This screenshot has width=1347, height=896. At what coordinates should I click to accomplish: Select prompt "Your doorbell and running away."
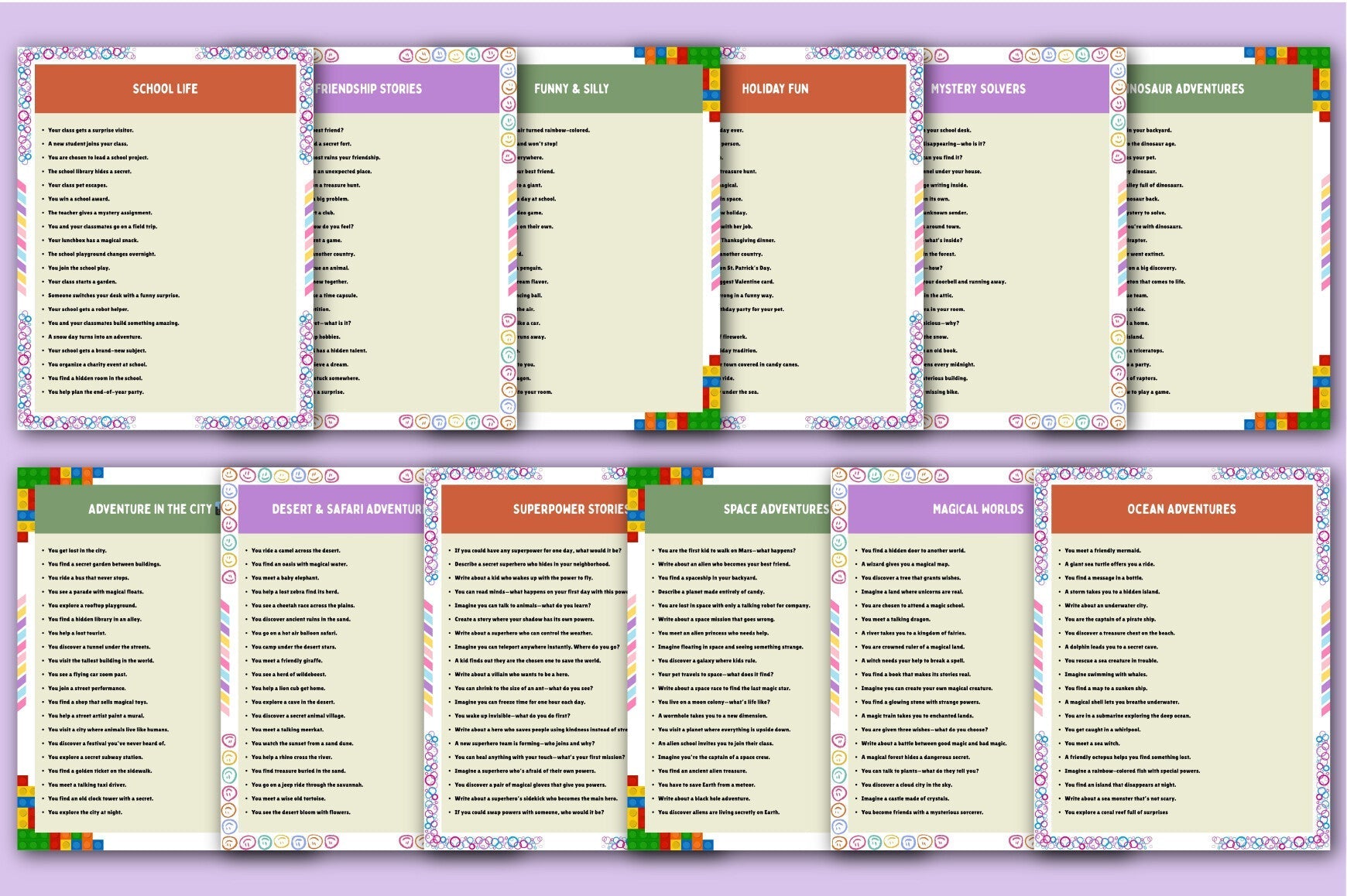pyautogui.click(x=965, y=282)
